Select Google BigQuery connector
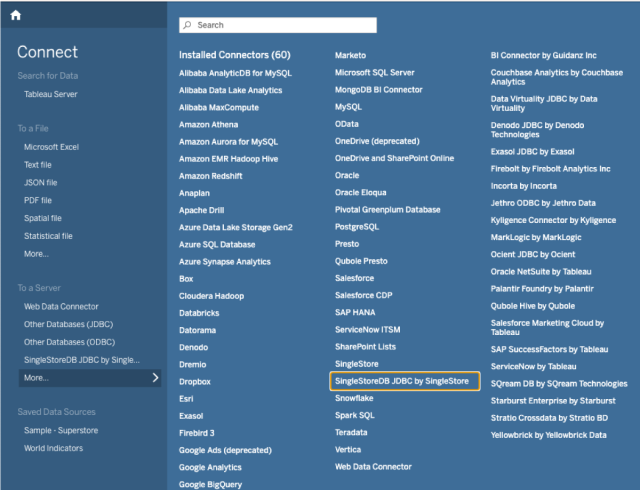This screenshot has width=640, height=490. [x=211, y=485]
